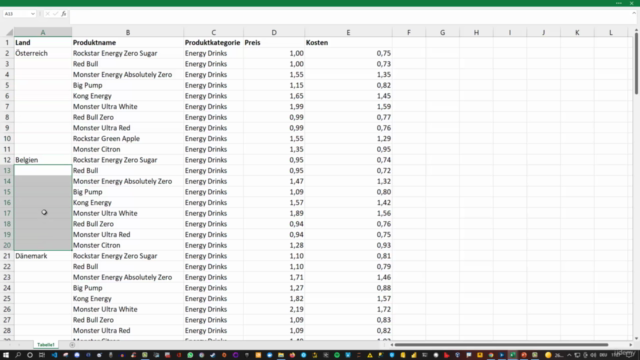Open the Name Box dropdown arrow
640x360 pixels.
33,14
